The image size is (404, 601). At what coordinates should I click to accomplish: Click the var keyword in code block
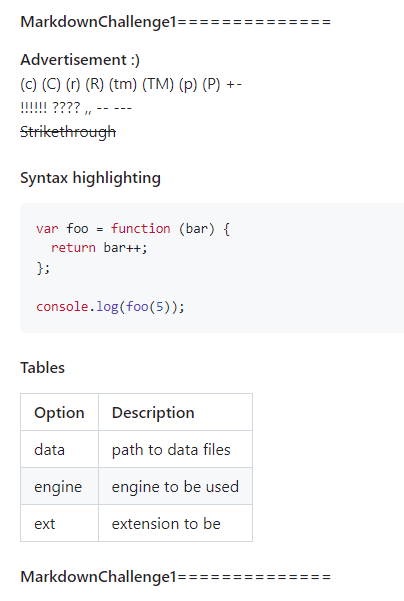tap(47, 228)
